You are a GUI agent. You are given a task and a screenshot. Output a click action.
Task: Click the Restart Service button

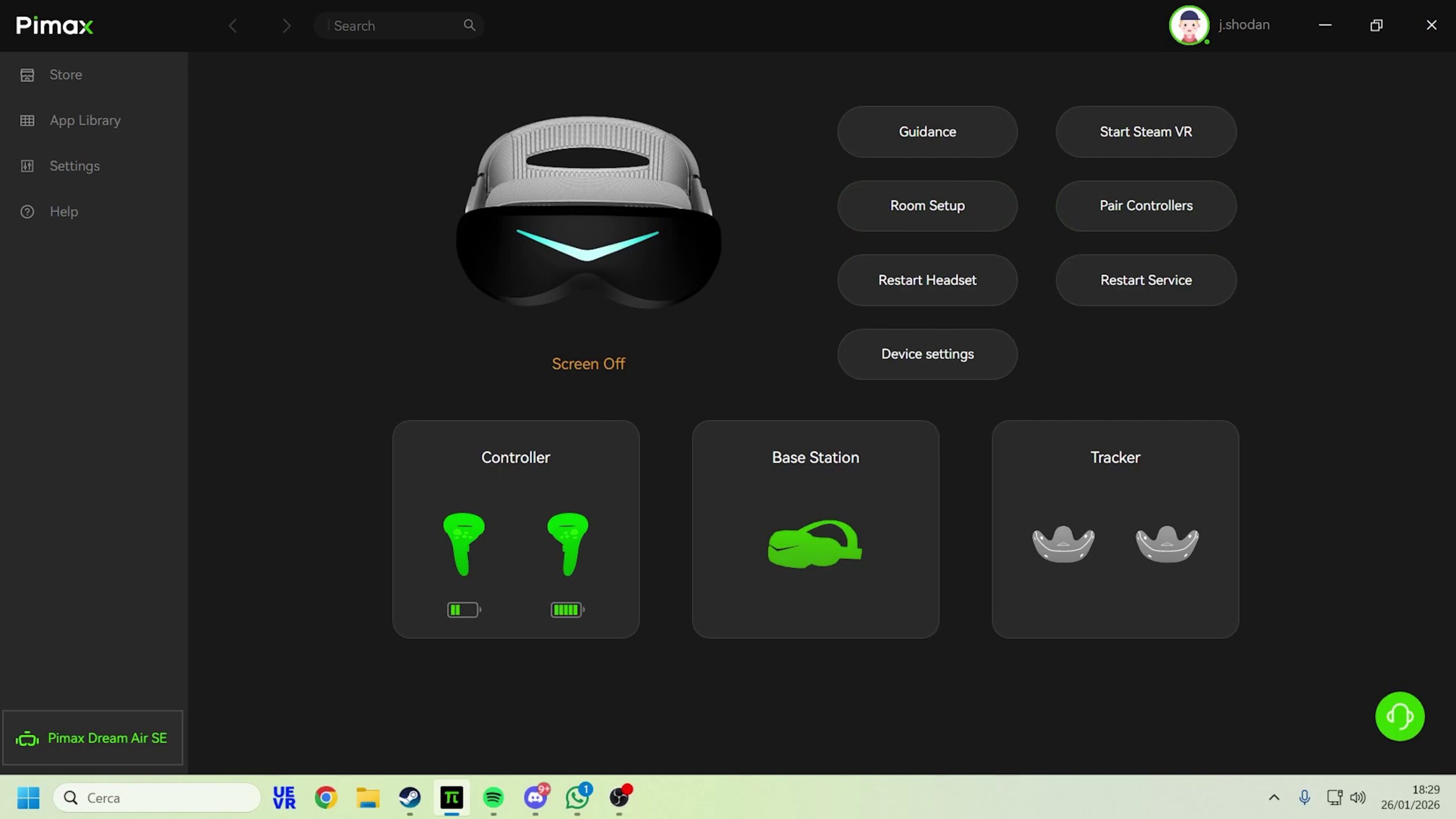point(1145,280)
